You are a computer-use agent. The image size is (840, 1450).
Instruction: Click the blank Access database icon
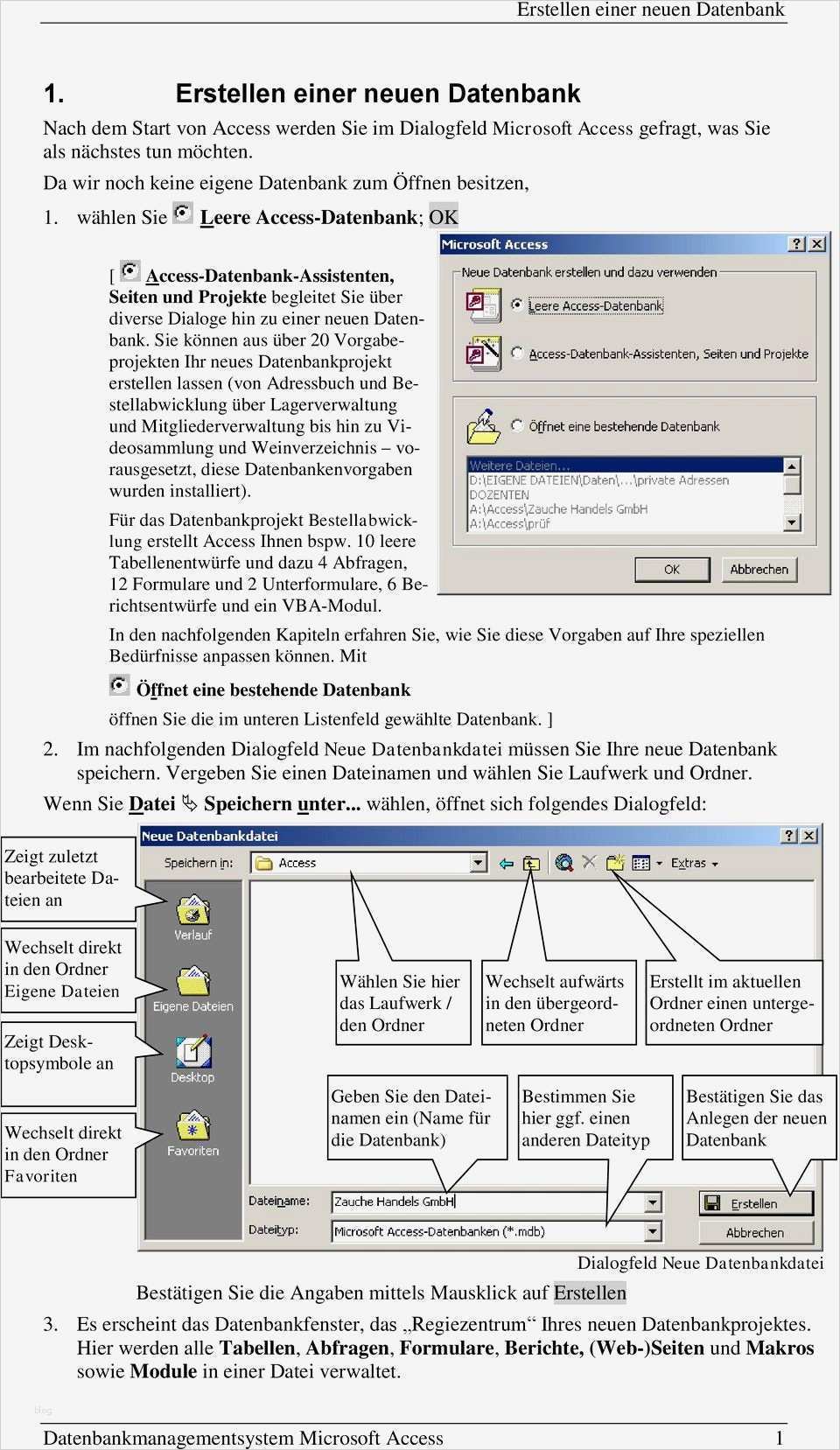tap(483, 305)
